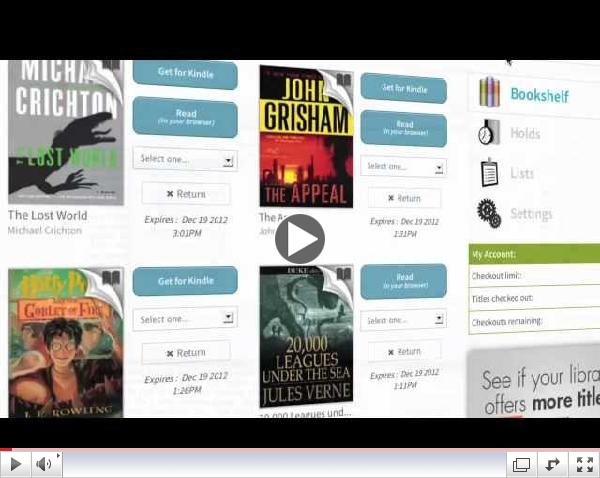Start playback with the player bar play button

[15, 464]
